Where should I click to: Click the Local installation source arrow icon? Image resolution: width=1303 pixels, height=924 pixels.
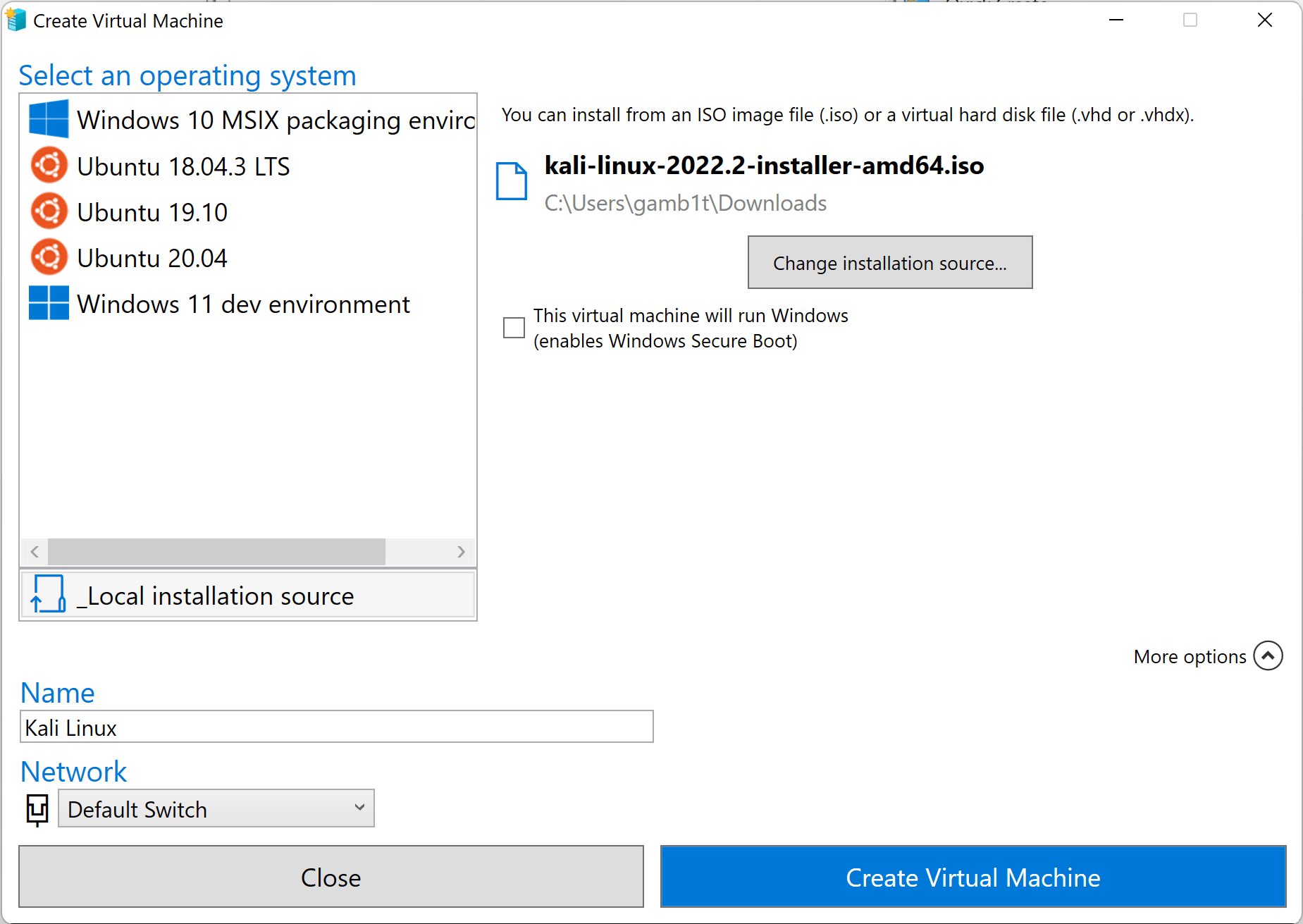tap(47, 594)
